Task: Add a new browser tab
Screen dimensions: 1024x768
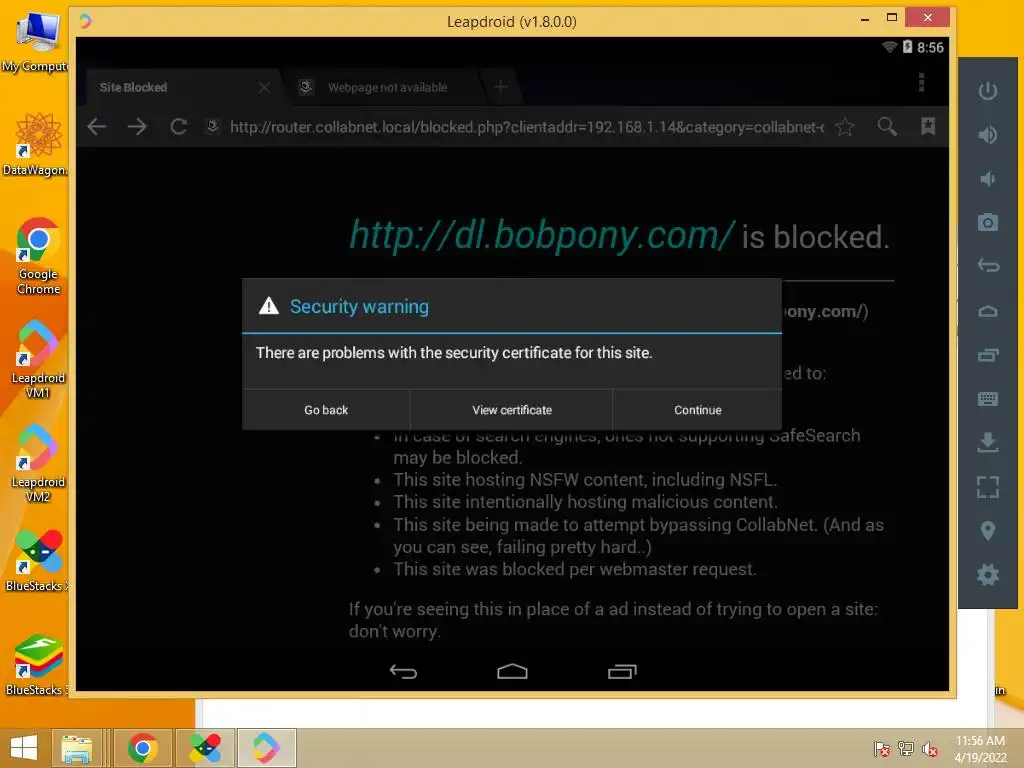Action: click(x=501, y=87)
